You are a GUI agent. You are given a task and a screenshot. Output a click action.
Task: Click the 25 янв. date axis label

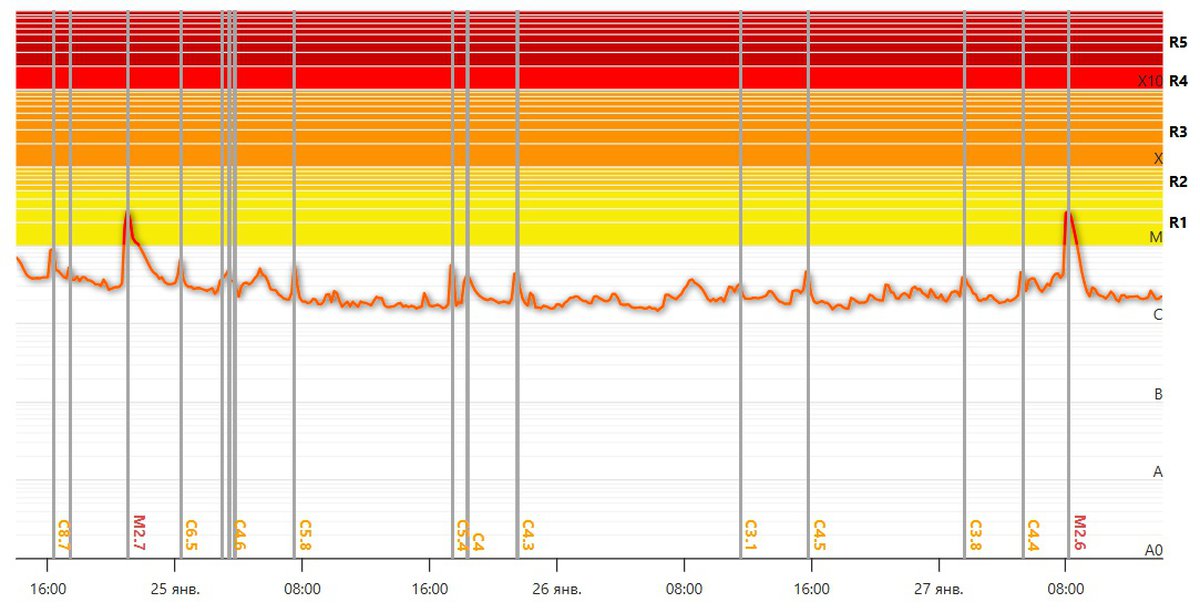(175, 589)
